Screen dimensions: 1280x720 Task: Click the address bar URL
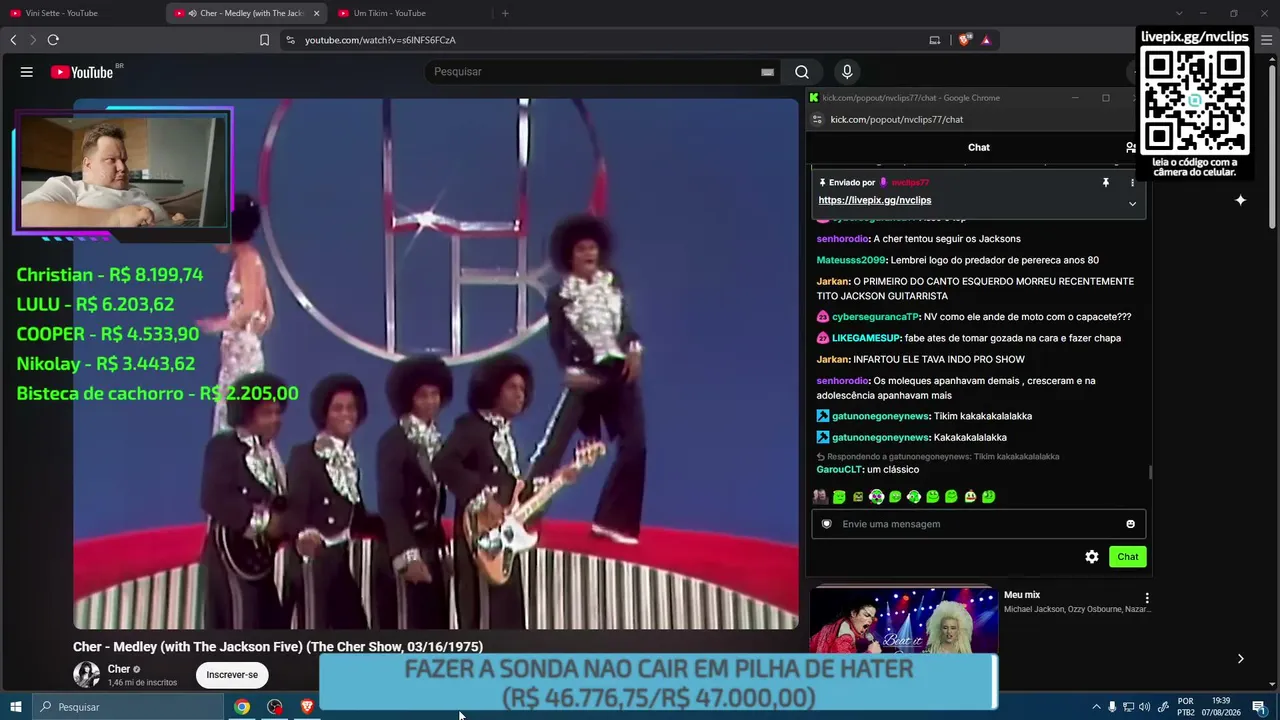380,40
